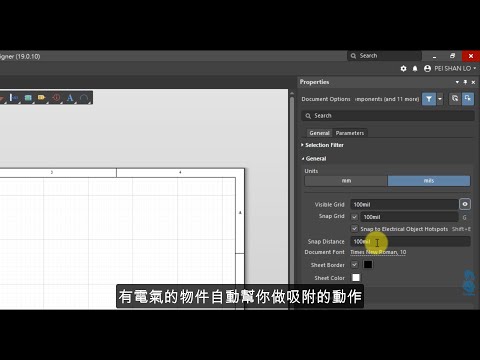This screenshot has height=360, width=480.
Task: Pin the Properties panel
Action: (465, 82)
